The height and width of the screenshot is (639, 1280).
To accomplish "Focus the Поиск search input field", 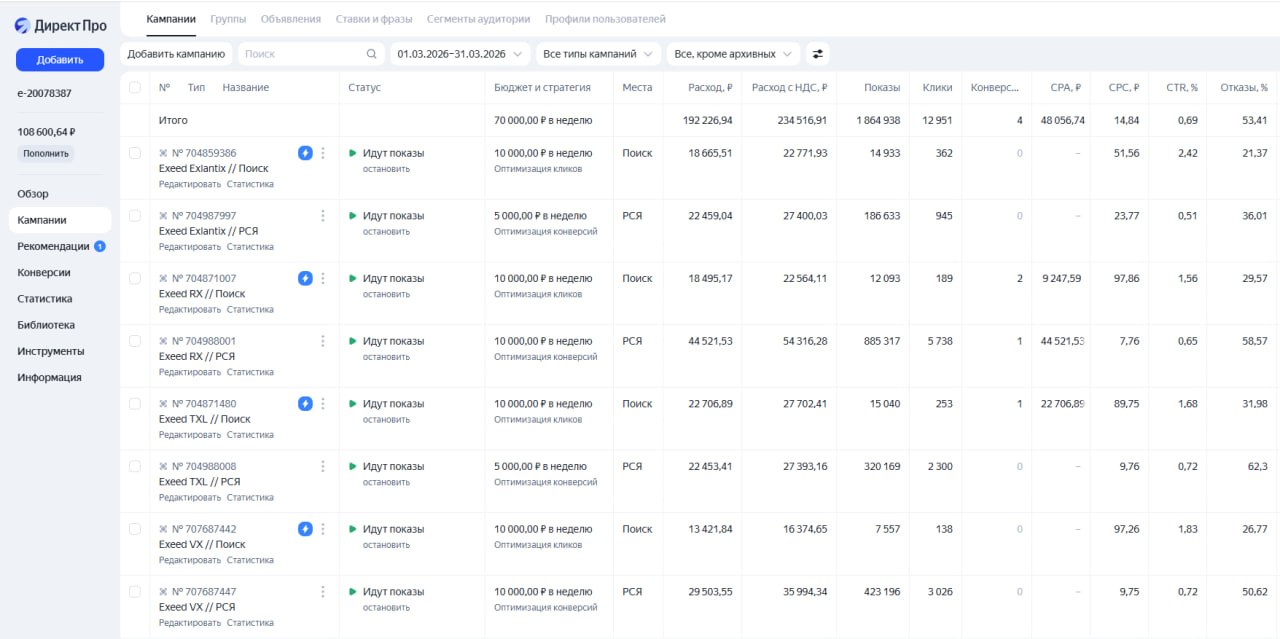I will [300, 54].
